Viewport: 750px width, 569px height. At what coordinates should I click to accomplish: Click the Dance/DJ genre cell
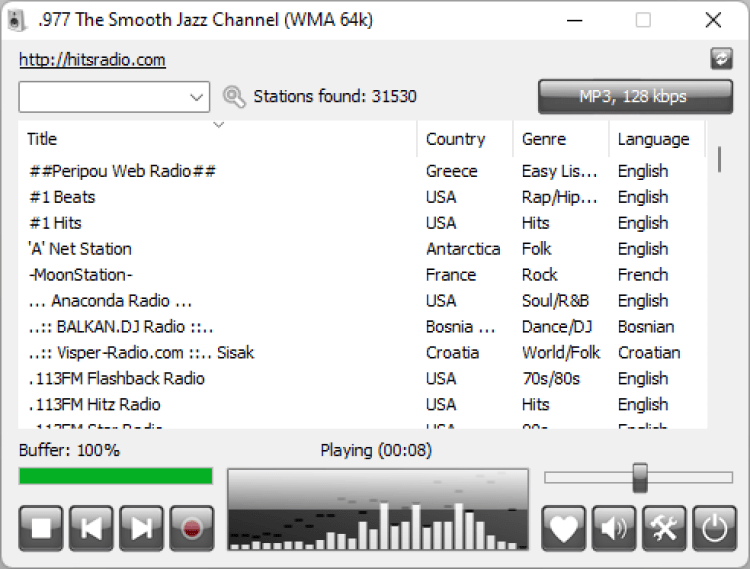click(x=557, y=327)
